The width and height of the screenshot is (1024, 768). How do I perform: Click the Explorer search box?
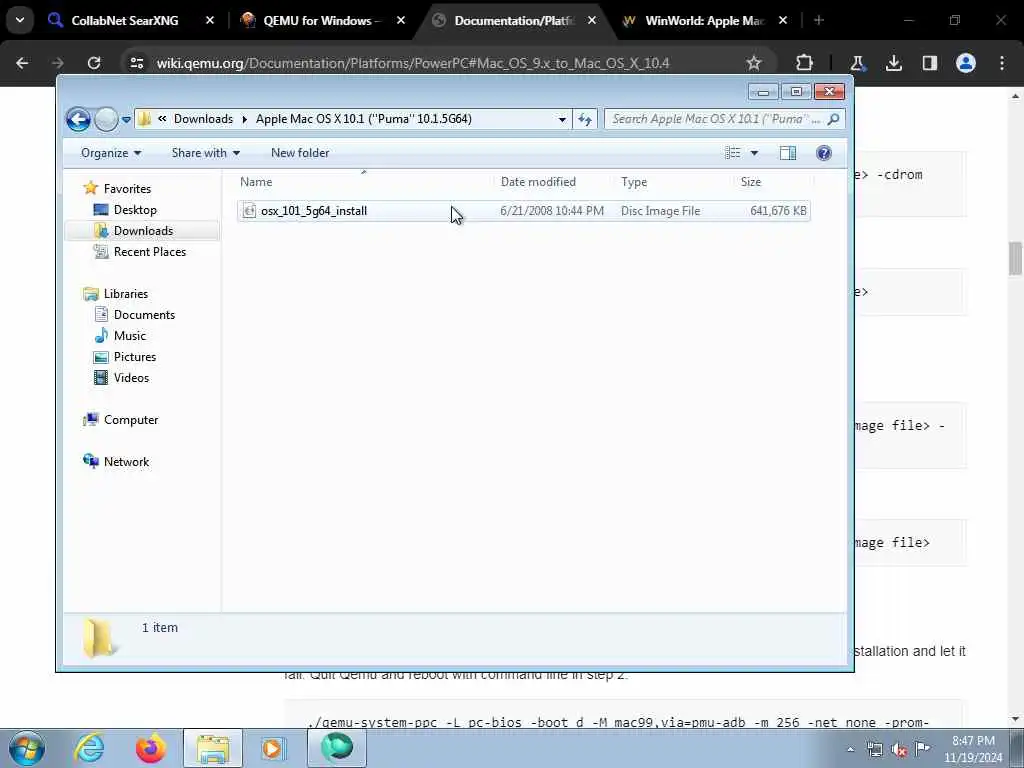(715, 119)
